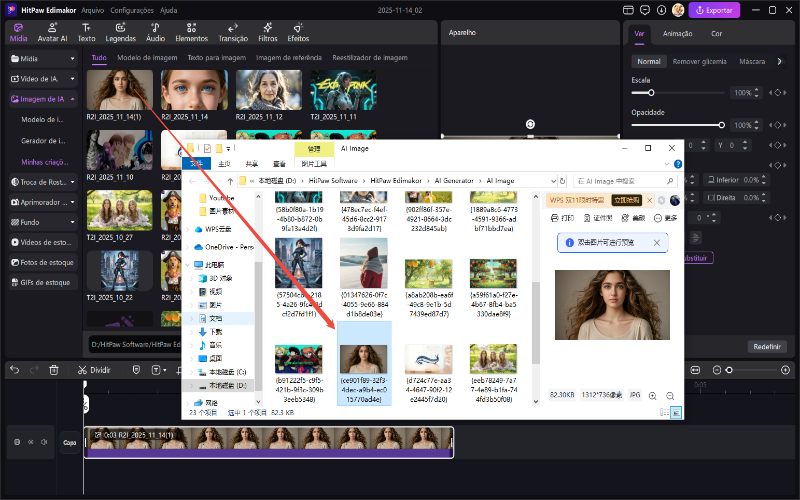Switch to the Animação tab
Image resolution: width=800 pixels, height=500 pixels.
[677, 33]
